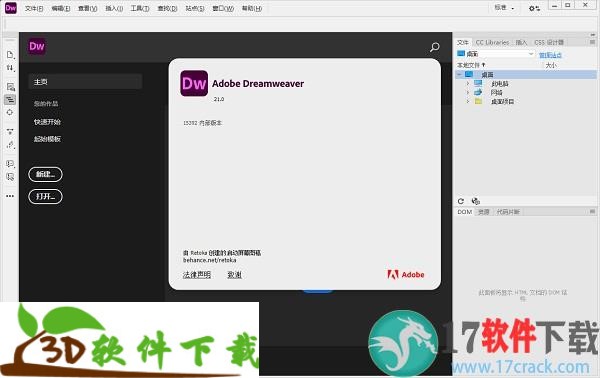
Task: Click the 15392 内部版本 build text
Action: pos(202,123)
